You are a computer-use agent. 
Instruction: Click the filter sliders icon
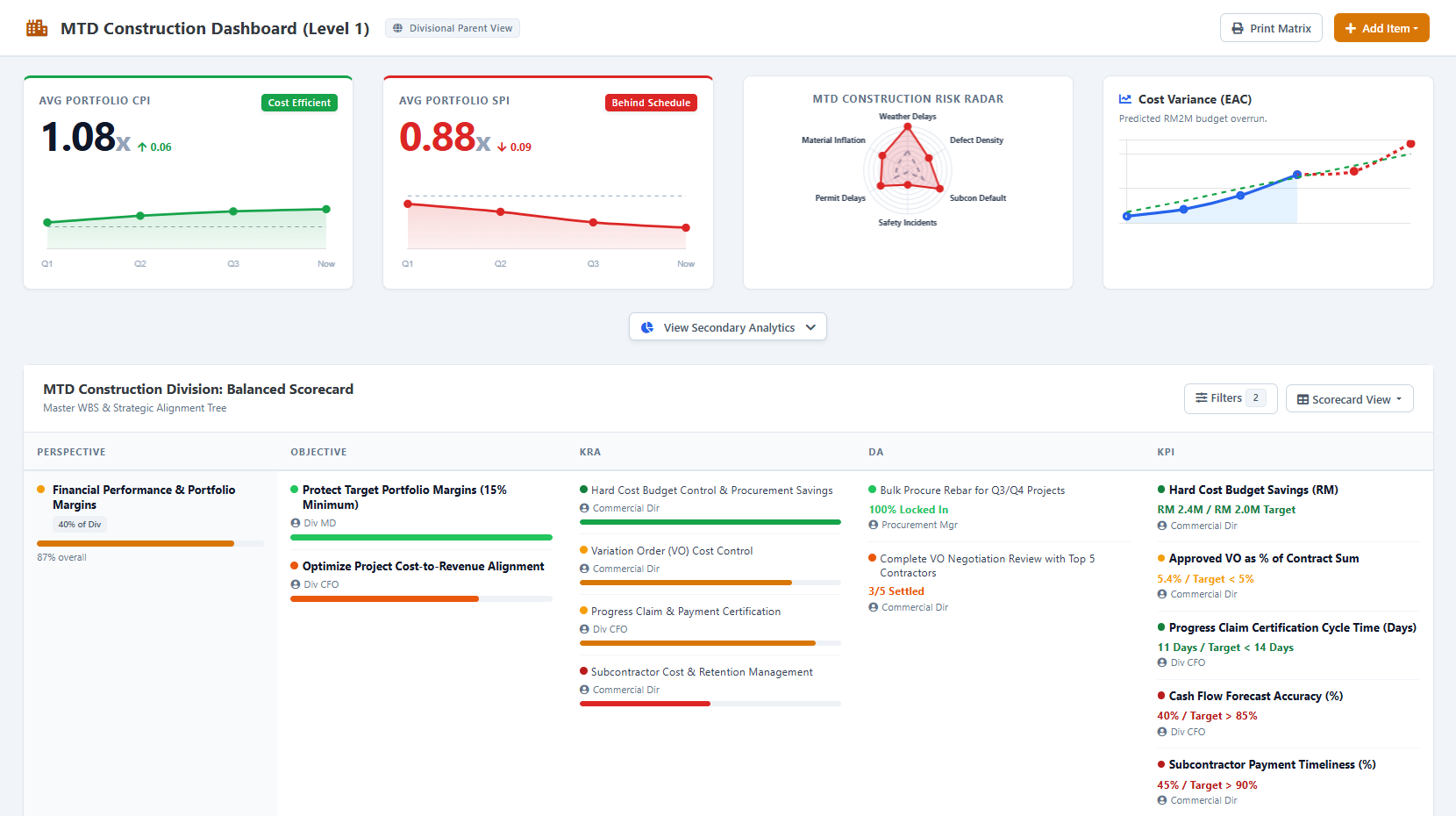point(1202,398)
